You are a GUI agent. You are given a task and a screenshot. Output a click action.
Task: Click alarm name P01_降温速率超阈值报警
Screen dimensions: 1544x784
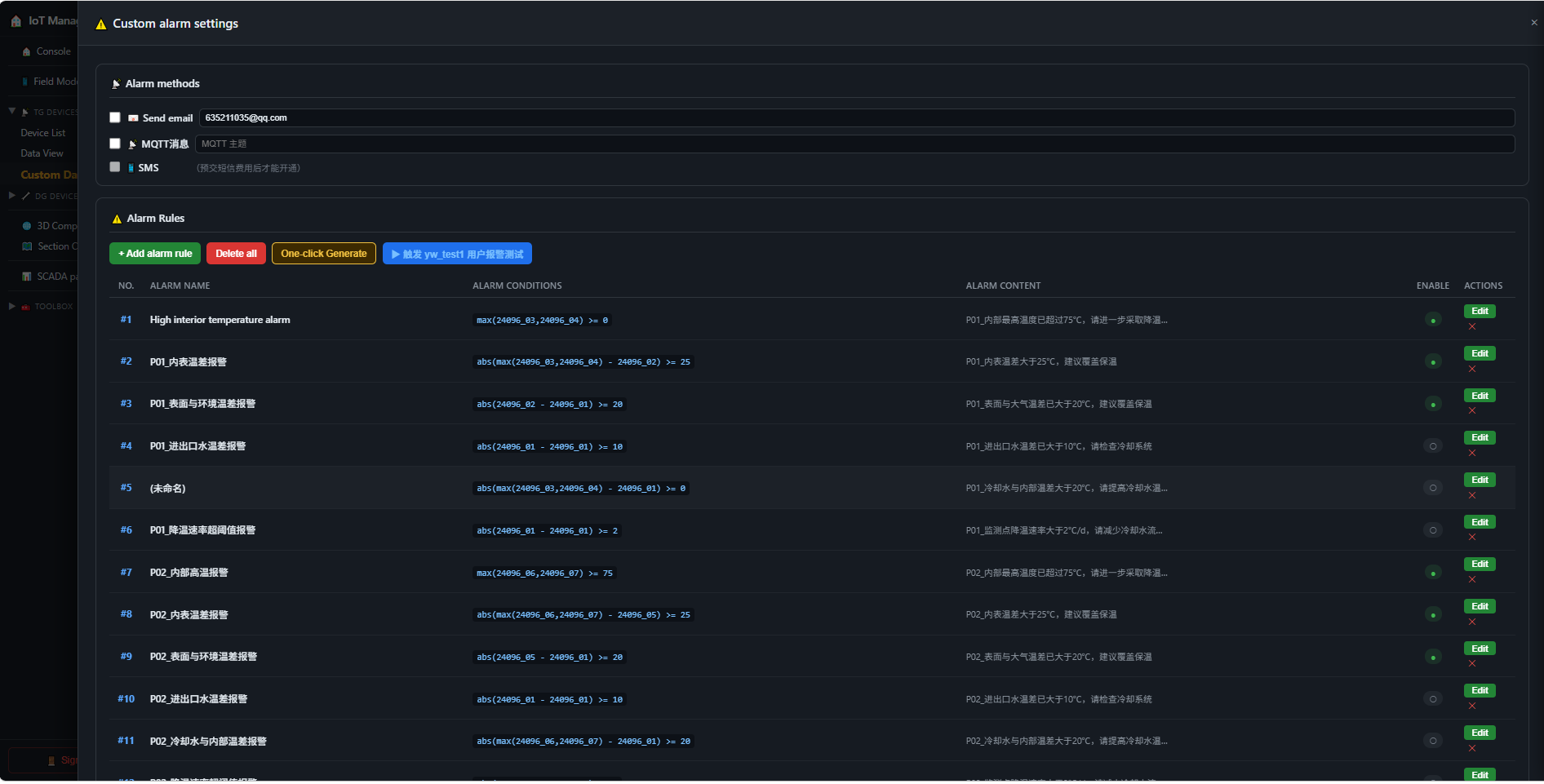[x=202, y=530]
